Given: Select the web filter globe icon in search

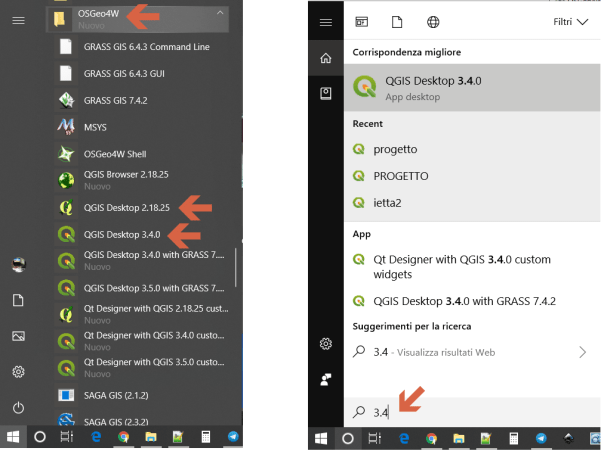Looking at the screenshot, I should click(x=432, y=21).
